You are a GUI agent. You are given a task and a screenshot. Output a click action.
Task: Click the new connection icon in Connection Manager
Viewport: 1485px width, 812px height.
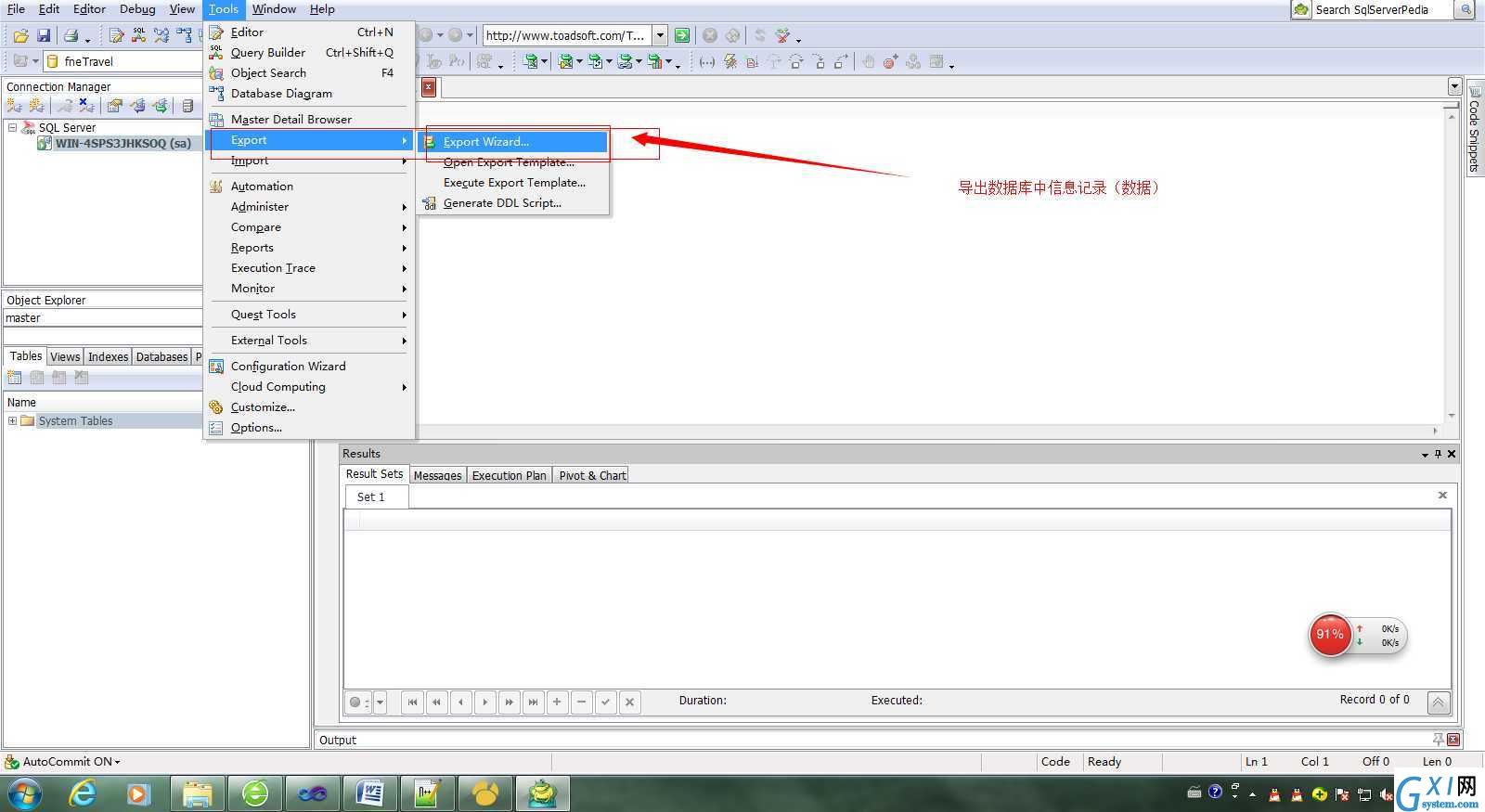(x=14, y=106)
